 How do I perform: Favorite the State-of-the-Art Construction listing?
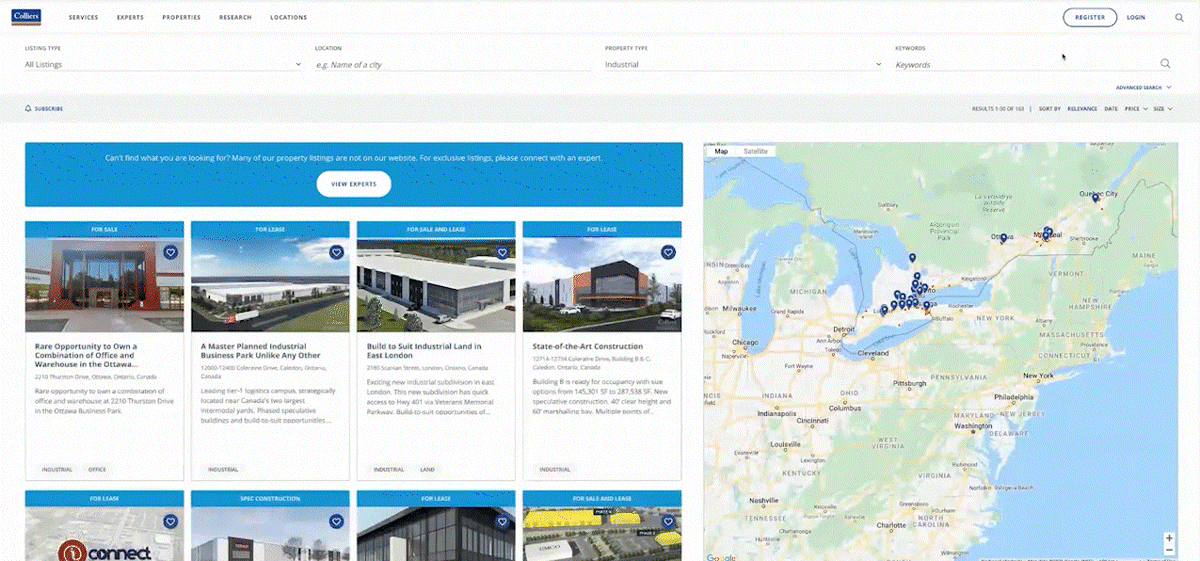[668, 253]
